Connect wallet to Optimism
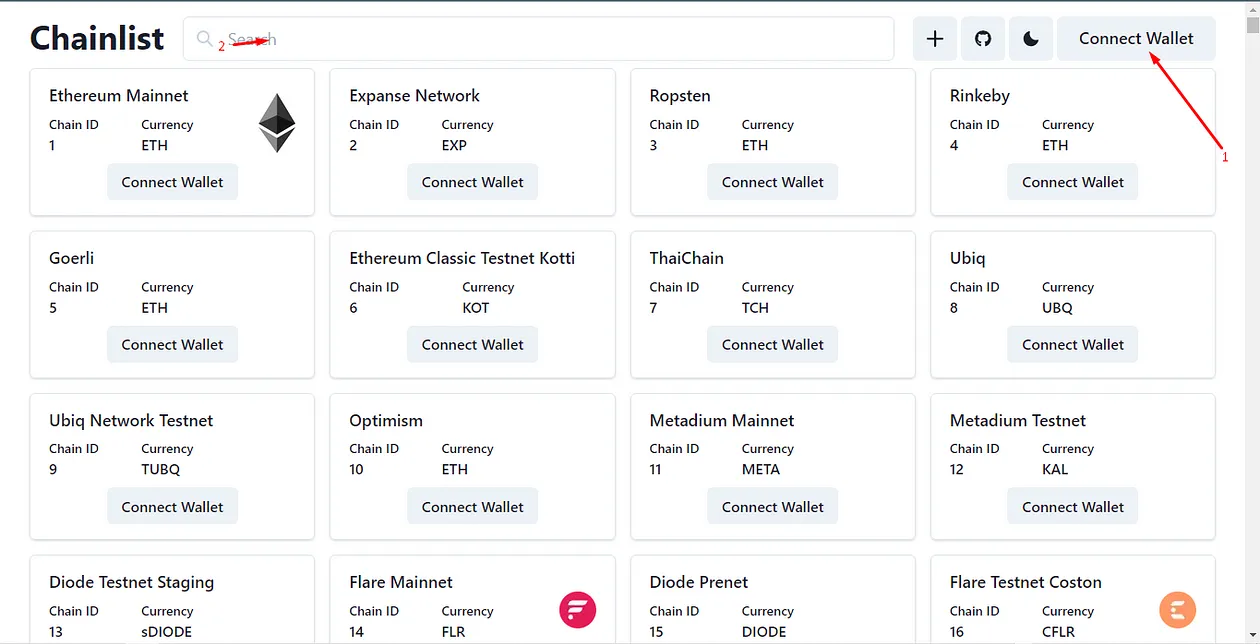Image resolution: width=1260 pixels, height=644 pixels. pos(472,507)
